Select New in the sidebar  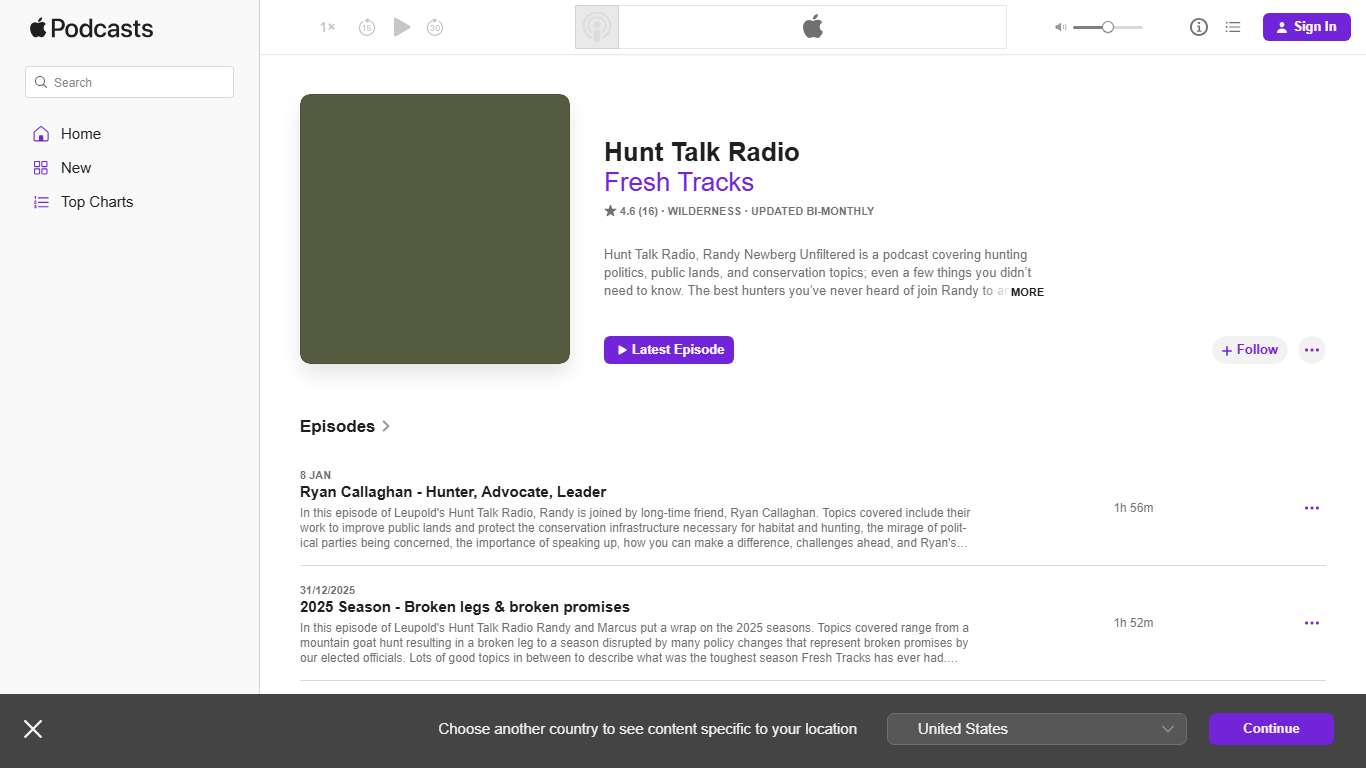(x=75, y=167)
